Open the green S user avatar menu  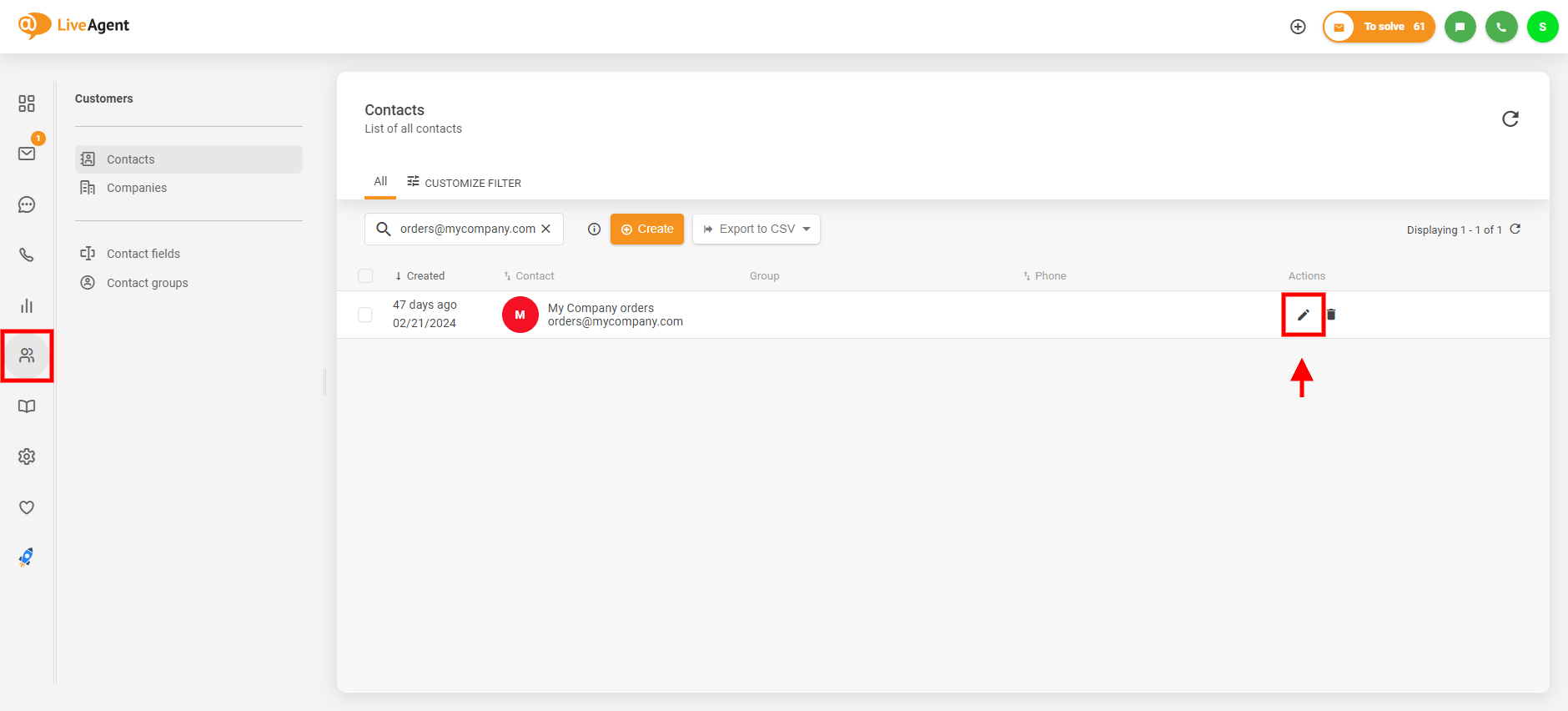click(1542, 27)
